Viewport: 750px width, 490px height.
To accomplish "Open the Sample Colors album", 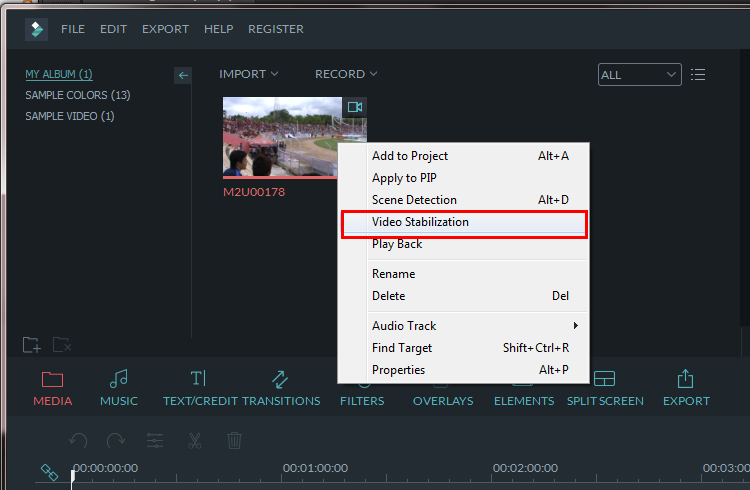I will (x=77, y=95).
